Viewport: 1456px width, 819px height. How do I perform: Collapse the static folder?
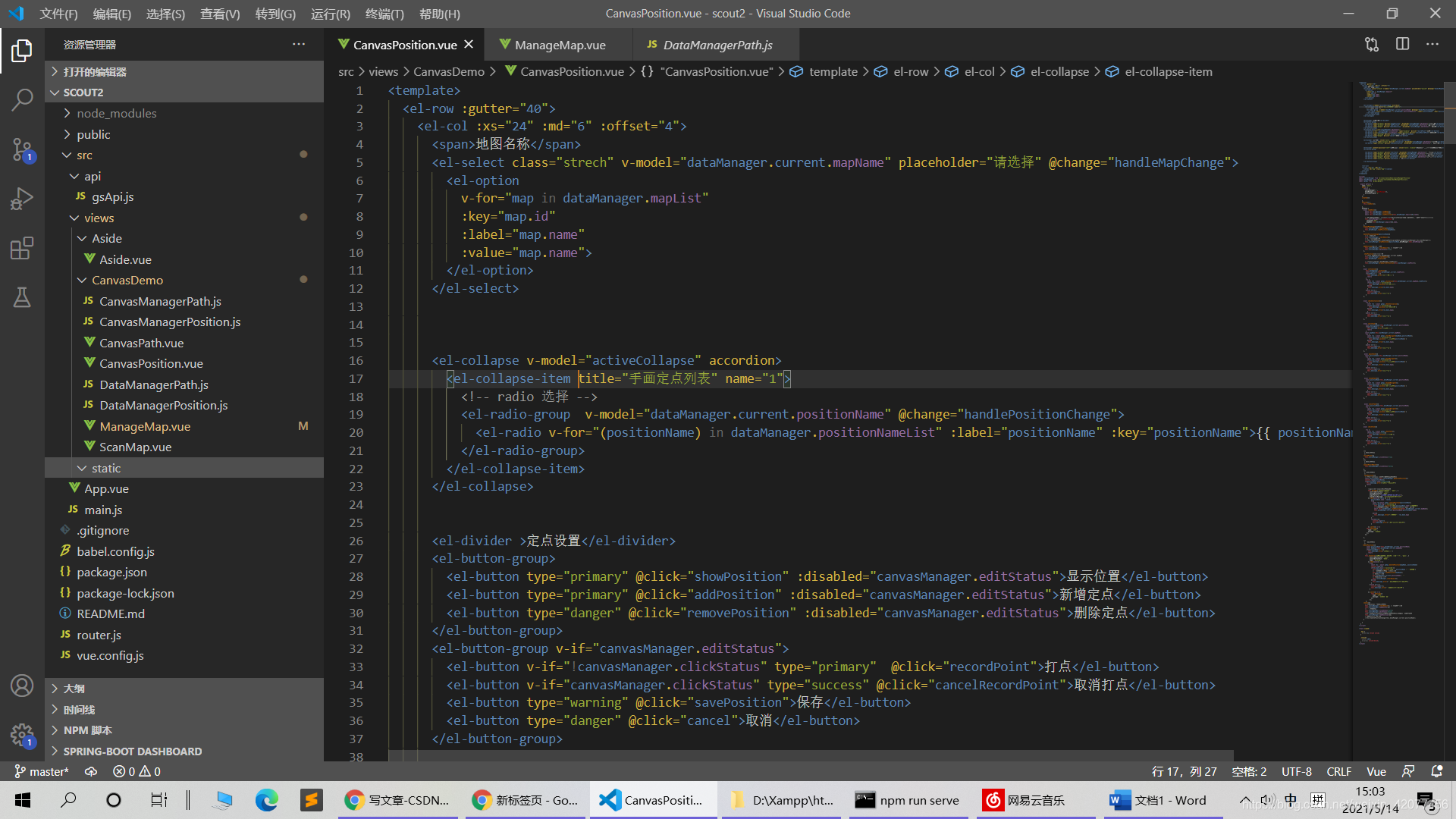point(184,468)
